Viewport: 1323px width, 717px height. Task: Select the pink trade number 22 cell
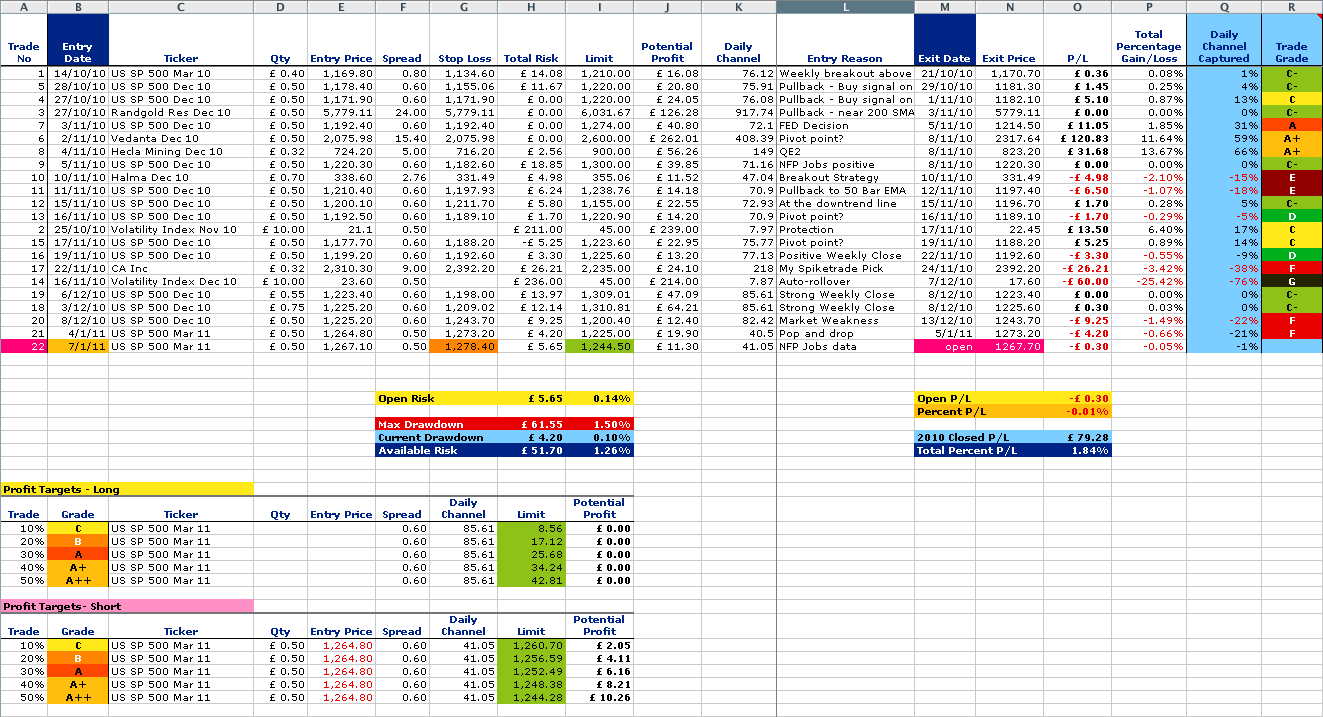[x=24, y=347]
